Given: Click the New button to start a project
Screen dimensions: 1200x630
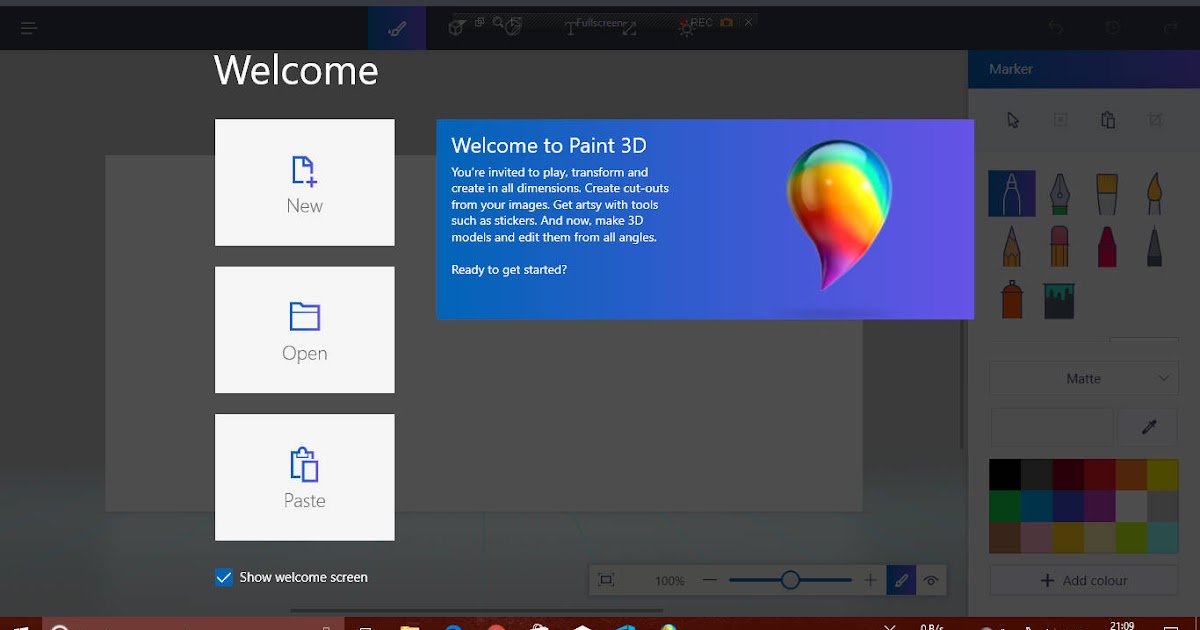Looking at the screenshot, I should 304,182.
